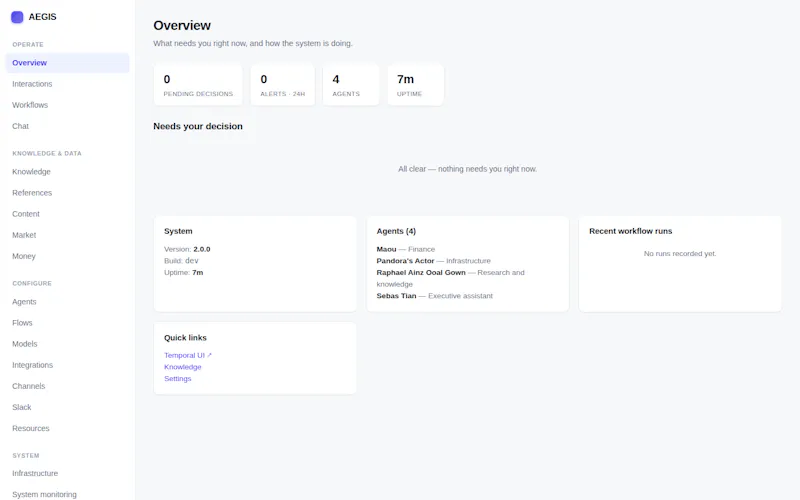Screen dimensions: 800x500
Task: Navigate to Infrastructure under System
Action: [67, 473]
